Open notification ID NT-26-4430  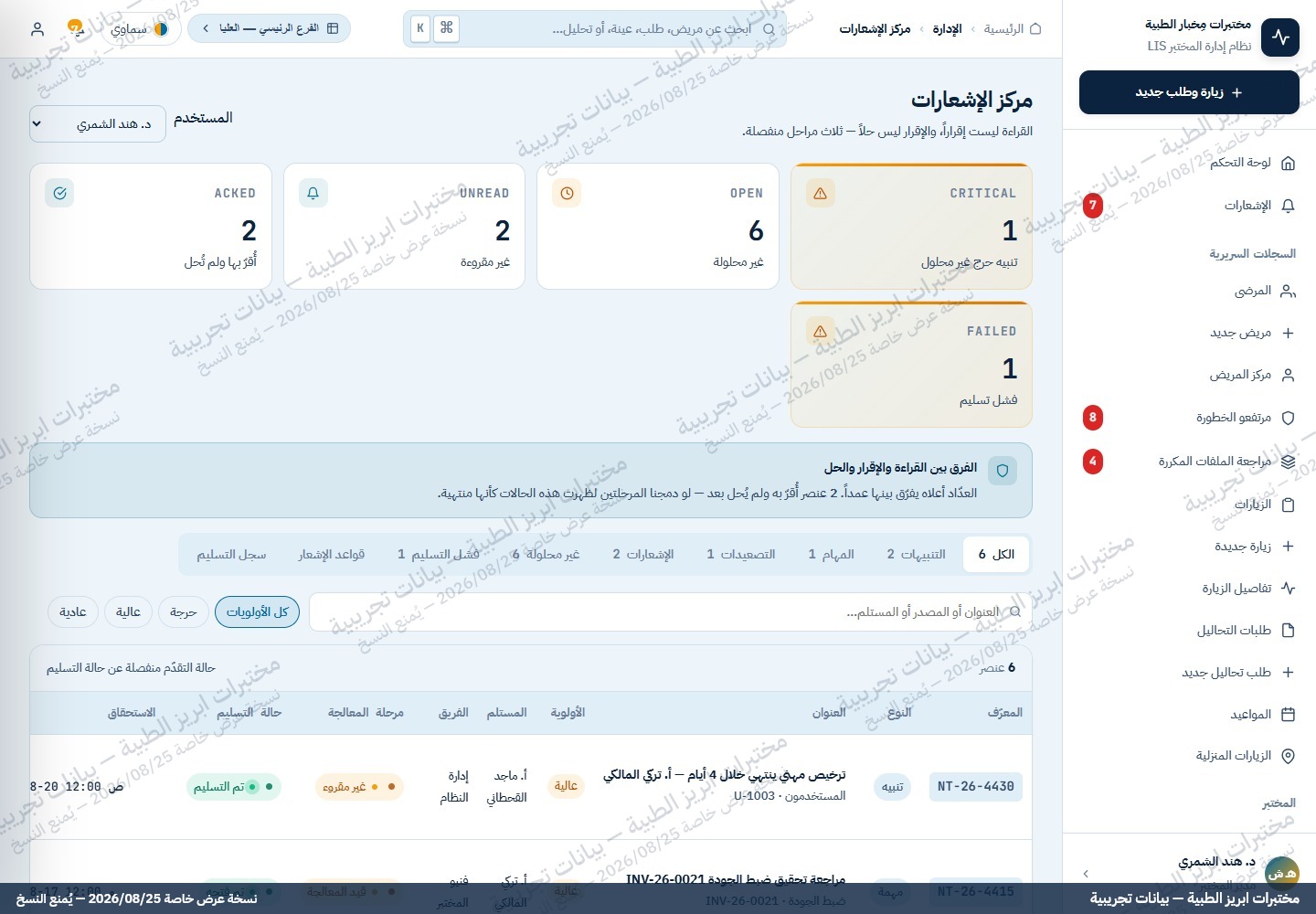976,787
